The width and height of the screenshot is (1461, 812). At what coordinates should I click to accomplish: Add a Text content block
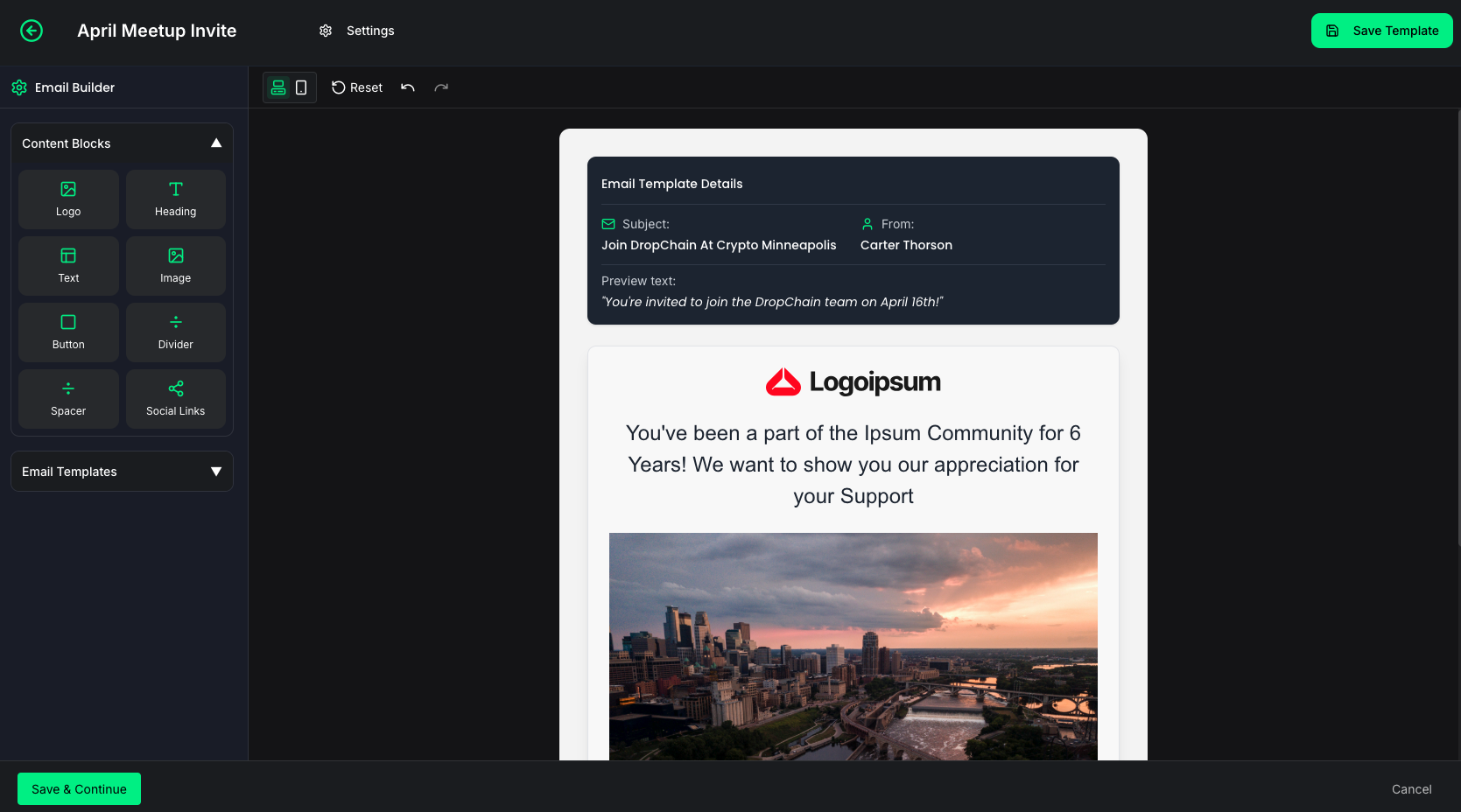coord(68,266)
